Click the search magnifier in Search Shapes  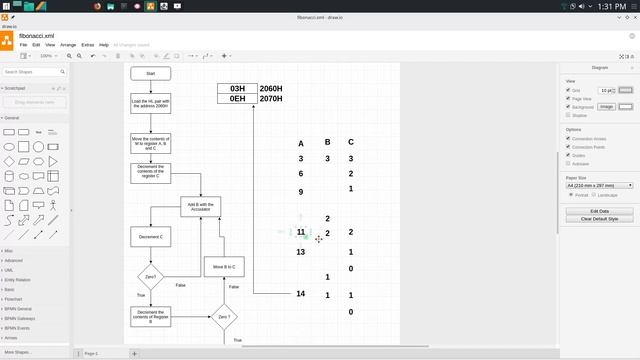pyautogui.click(x=62, y=72)
